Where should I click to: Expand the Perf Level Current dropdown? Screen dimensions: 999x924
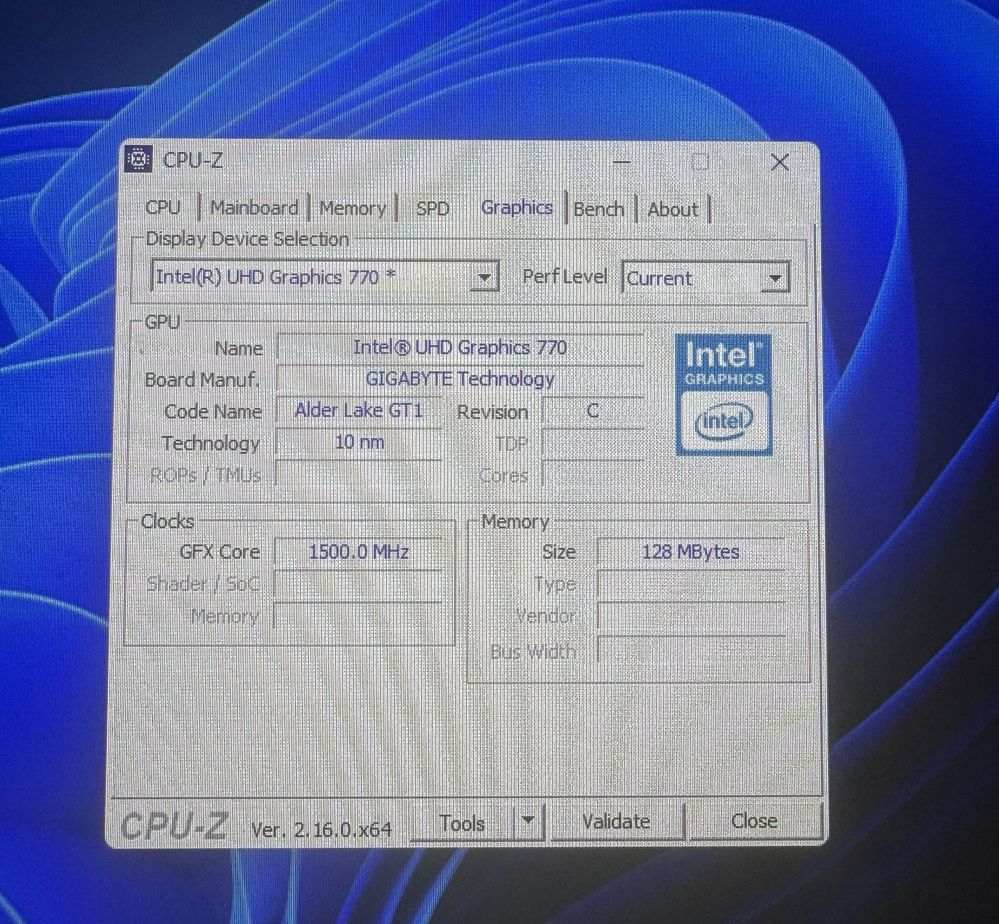point(706,278)
